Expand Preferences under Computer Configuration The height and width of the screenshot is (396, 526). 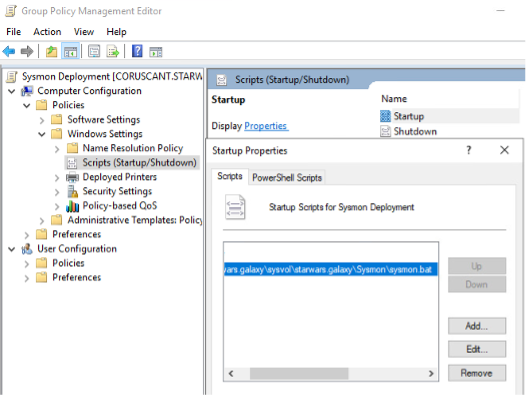click(x=27, y=235)
